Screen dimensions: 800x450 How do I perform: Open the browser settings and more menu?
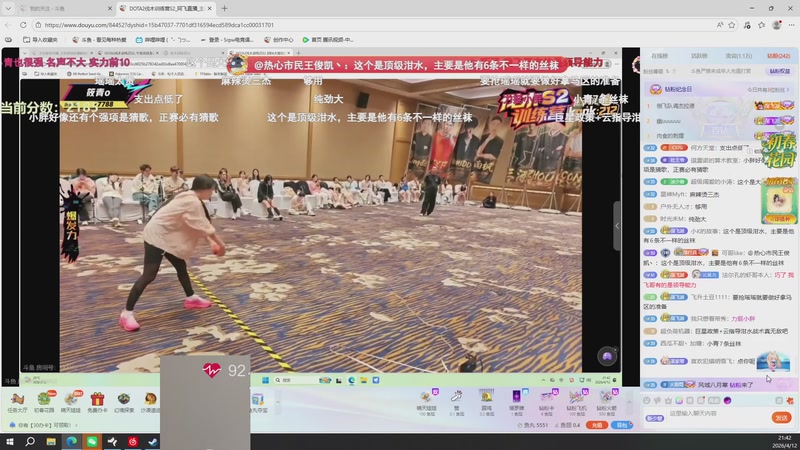pos(791,24)
